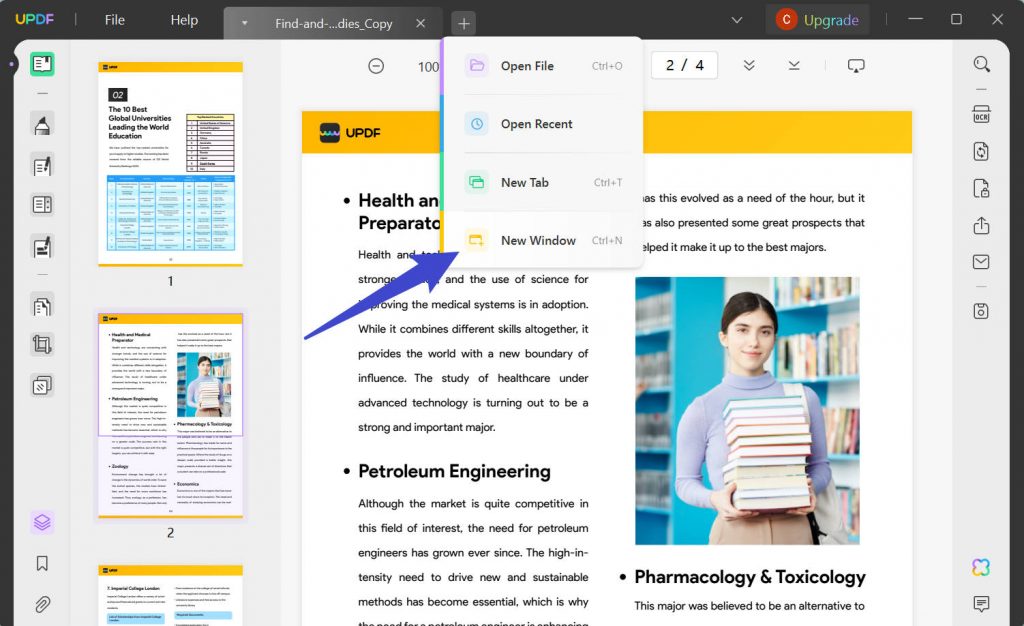Open the Share panel icon

click(980, 226)
